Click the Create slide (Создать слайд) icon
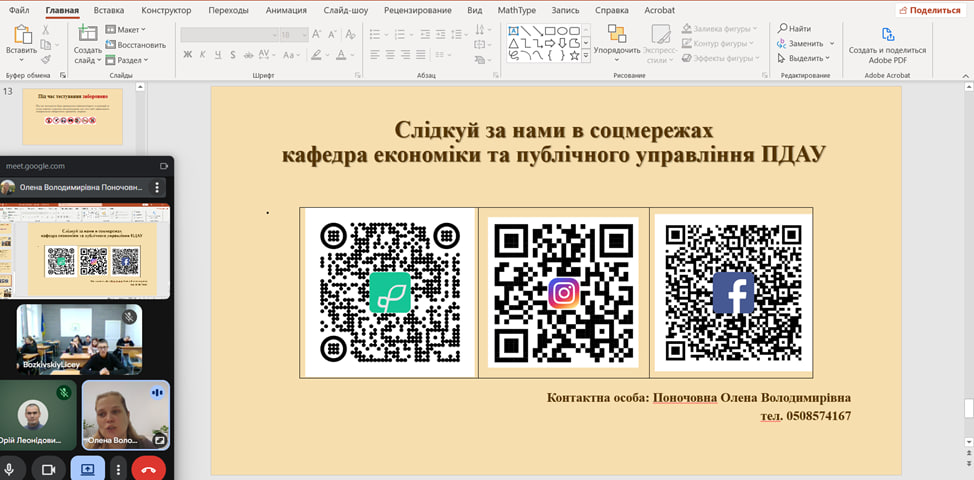This screenshot has width=974, height=480. pos(87,35)
